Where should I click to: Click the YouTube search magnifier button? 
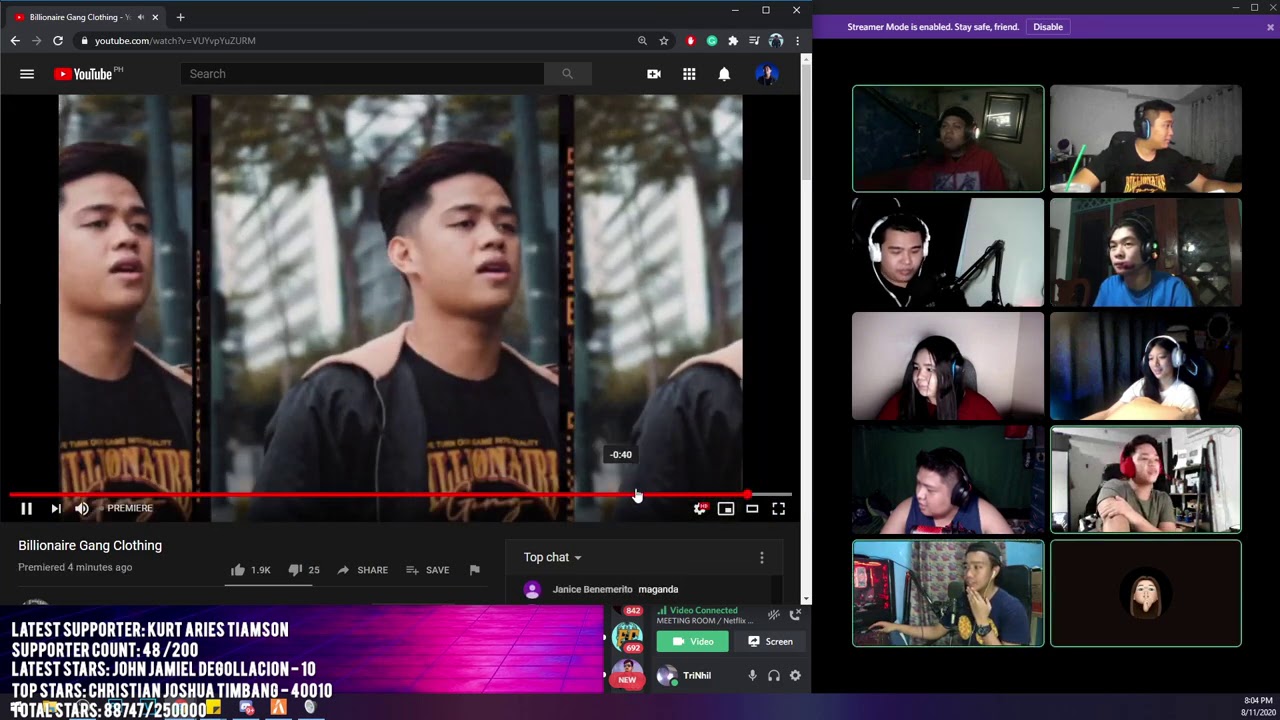[567, 74]
